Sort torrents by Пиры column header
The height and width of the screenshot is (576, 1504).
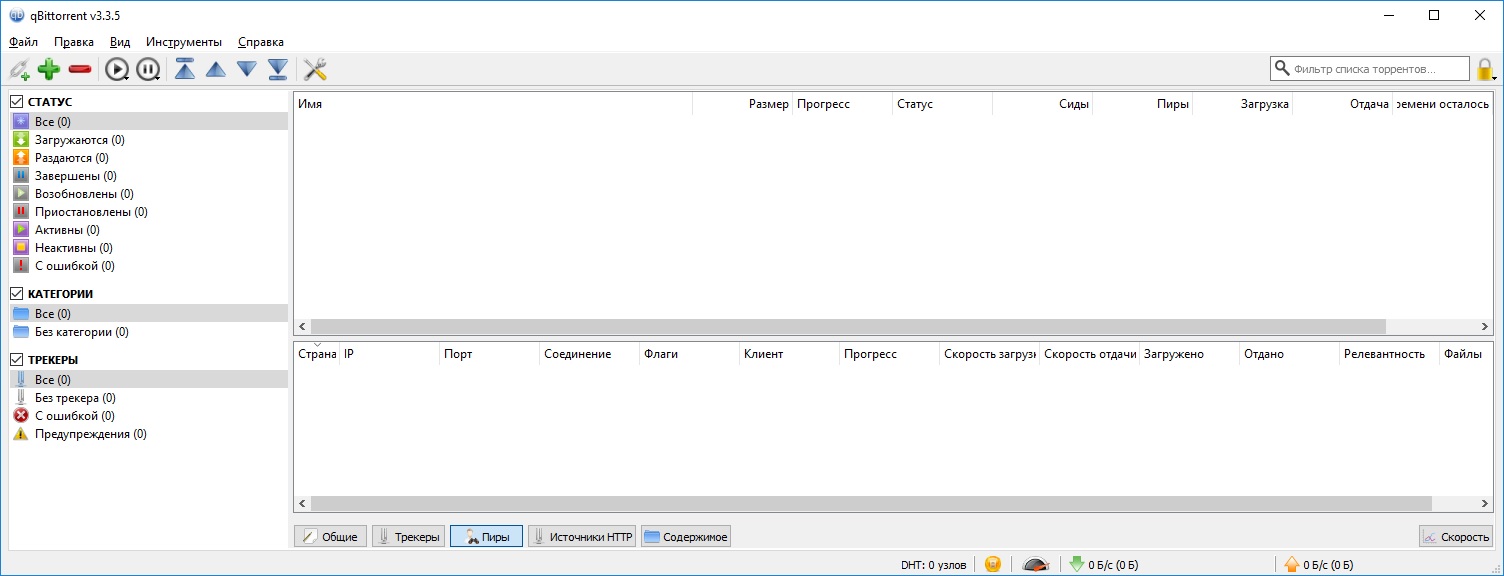click(x=1143, y=104)
